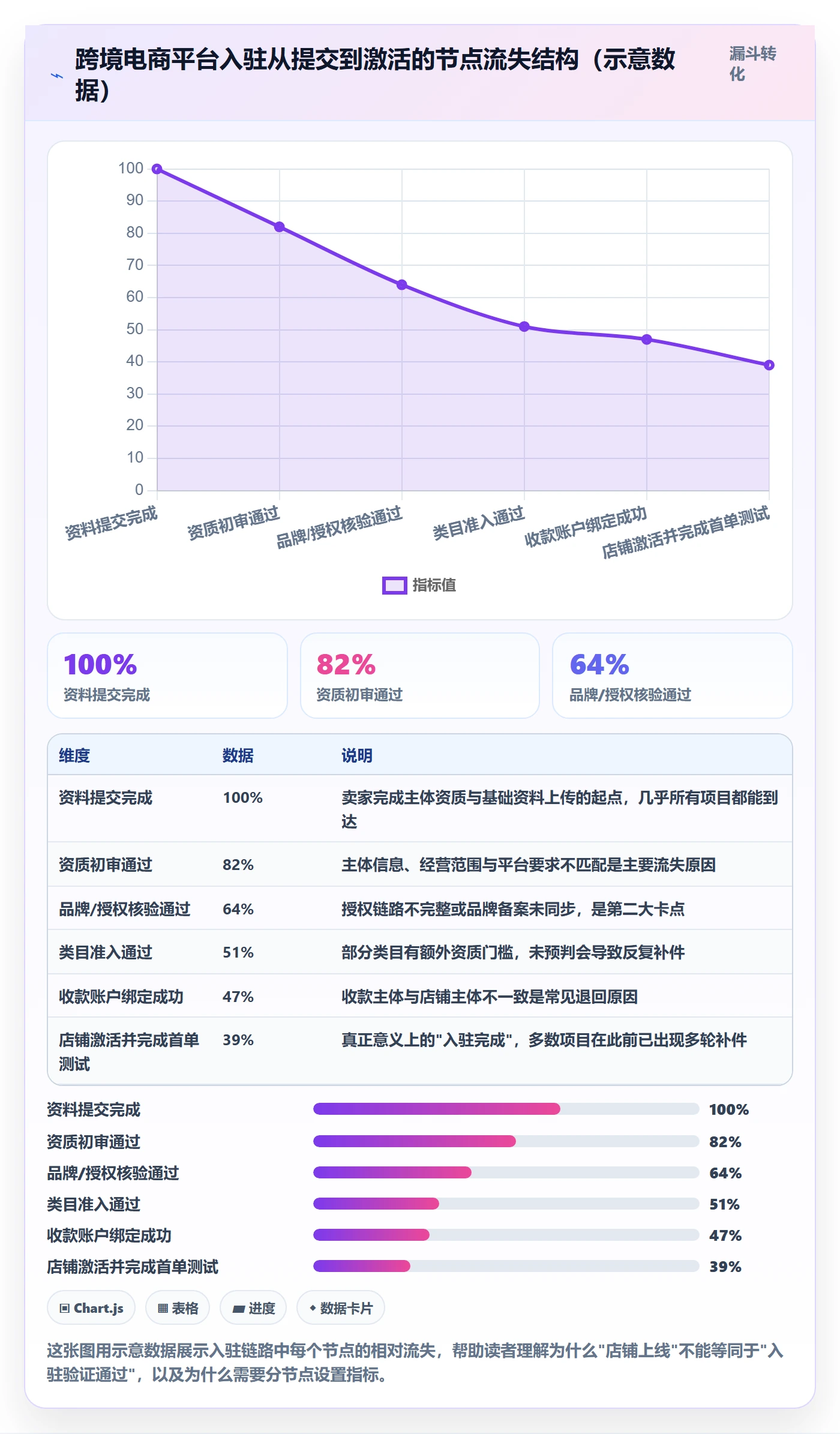Click the chart data point at 100
The height and width of the screenshot is (1434, 840).
(157, 169)
